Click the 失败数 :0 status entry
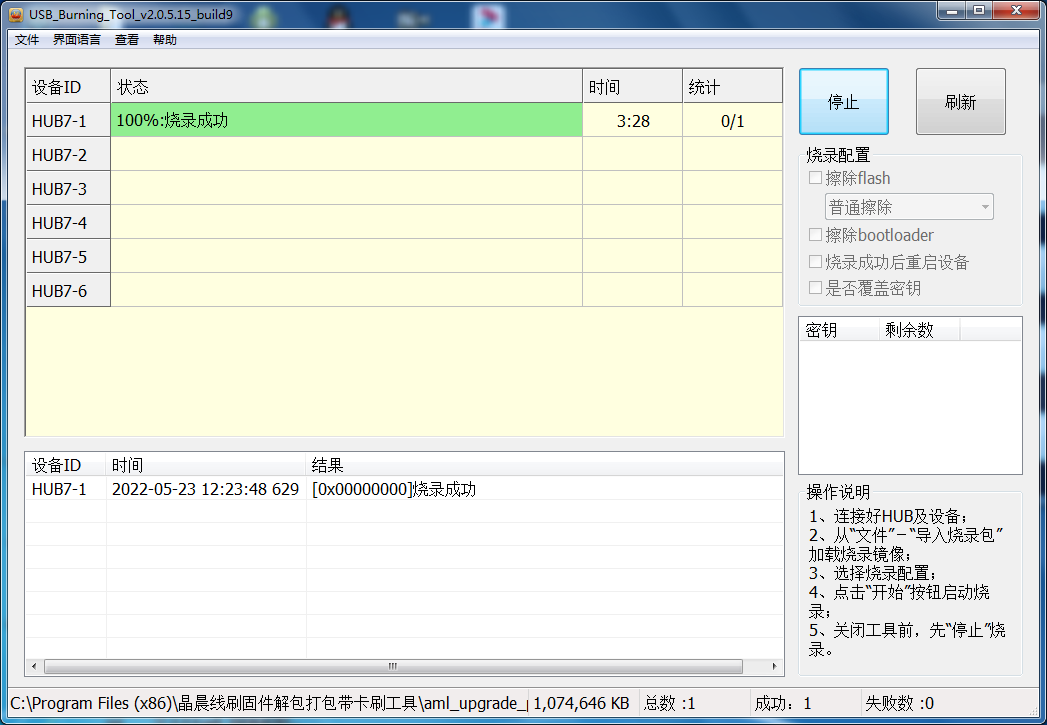The width and height of the screenshot is (1047, 725). 899,703
